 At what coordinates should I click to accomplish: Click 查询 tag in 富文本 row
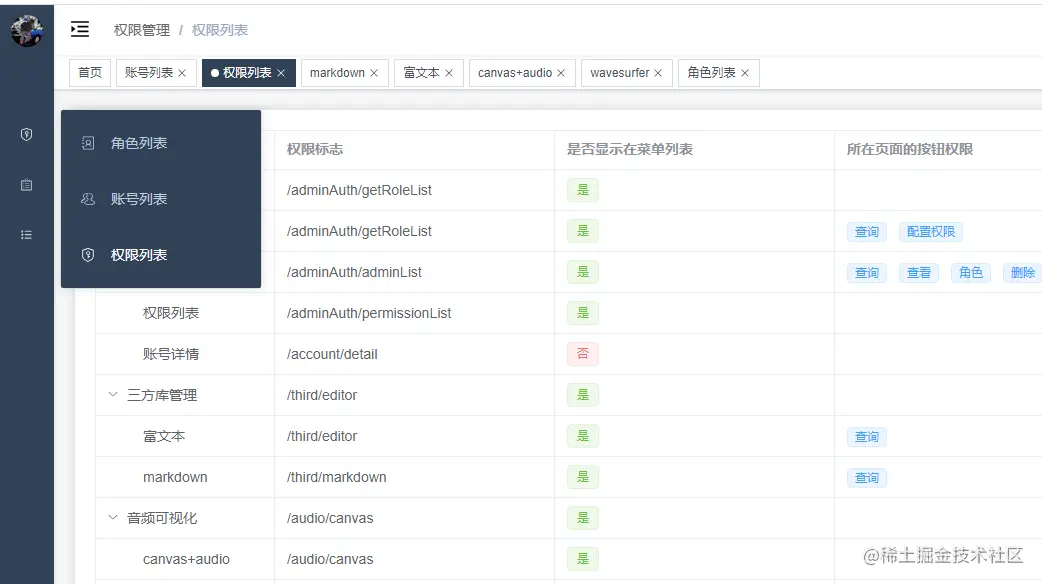[867, 437]
